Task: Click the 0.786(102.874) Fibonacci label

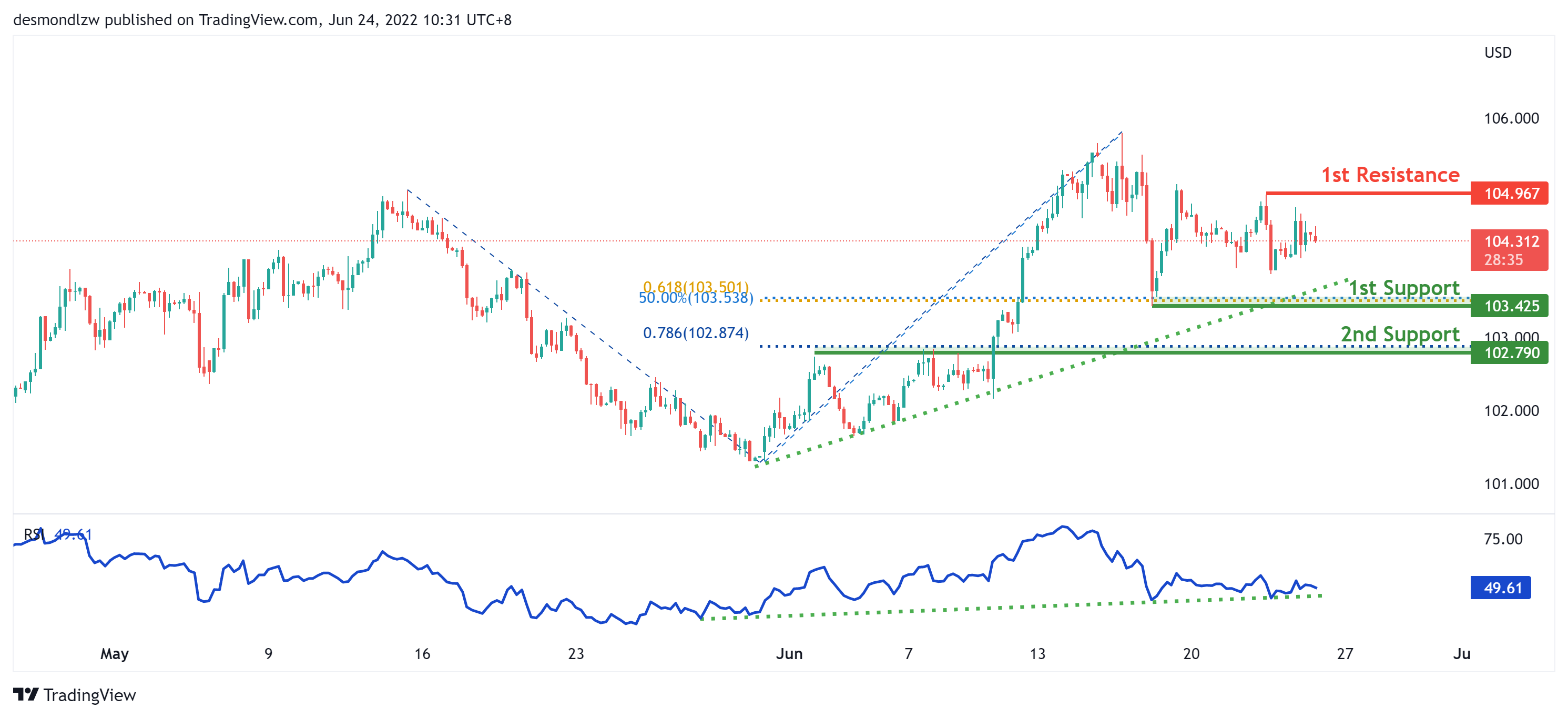Action: (696, 333)
